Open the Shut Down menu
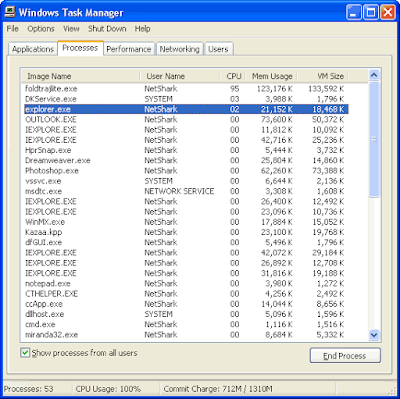The image size is (400, 399). [107, 29]
